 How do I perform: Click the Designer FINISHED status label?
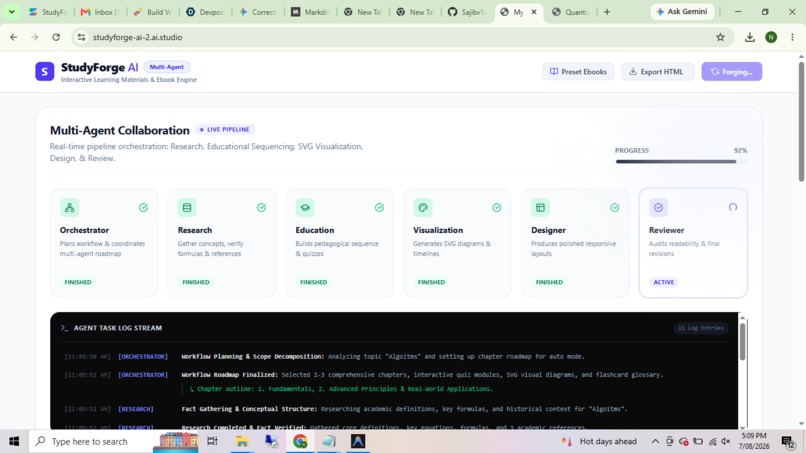pyautogui.click(x=549, y=282)
